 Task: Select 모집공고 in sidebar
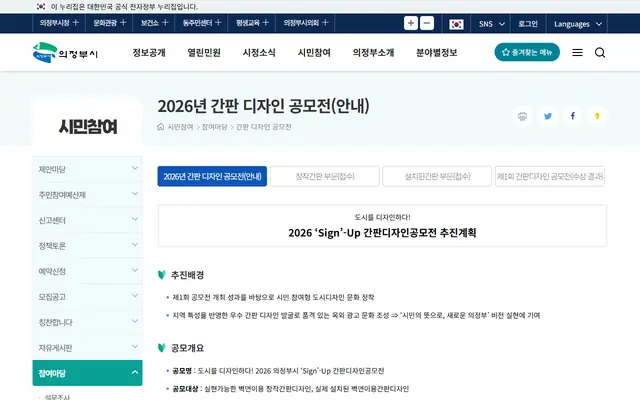pos(52,297)
